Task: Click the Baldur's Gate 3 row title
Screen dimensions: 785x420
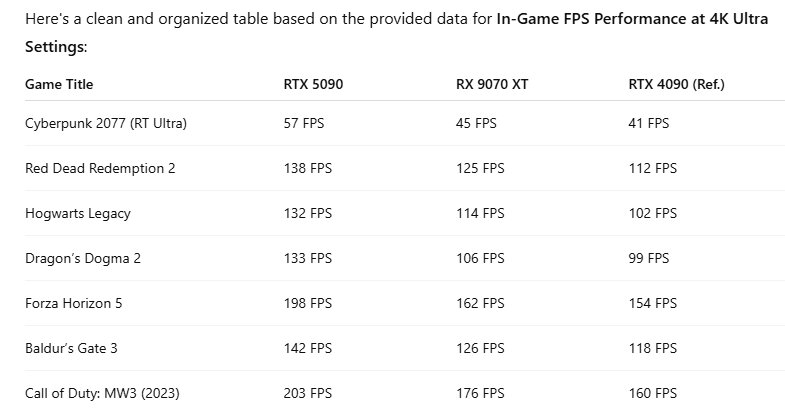Action: (x=77, y=348)
